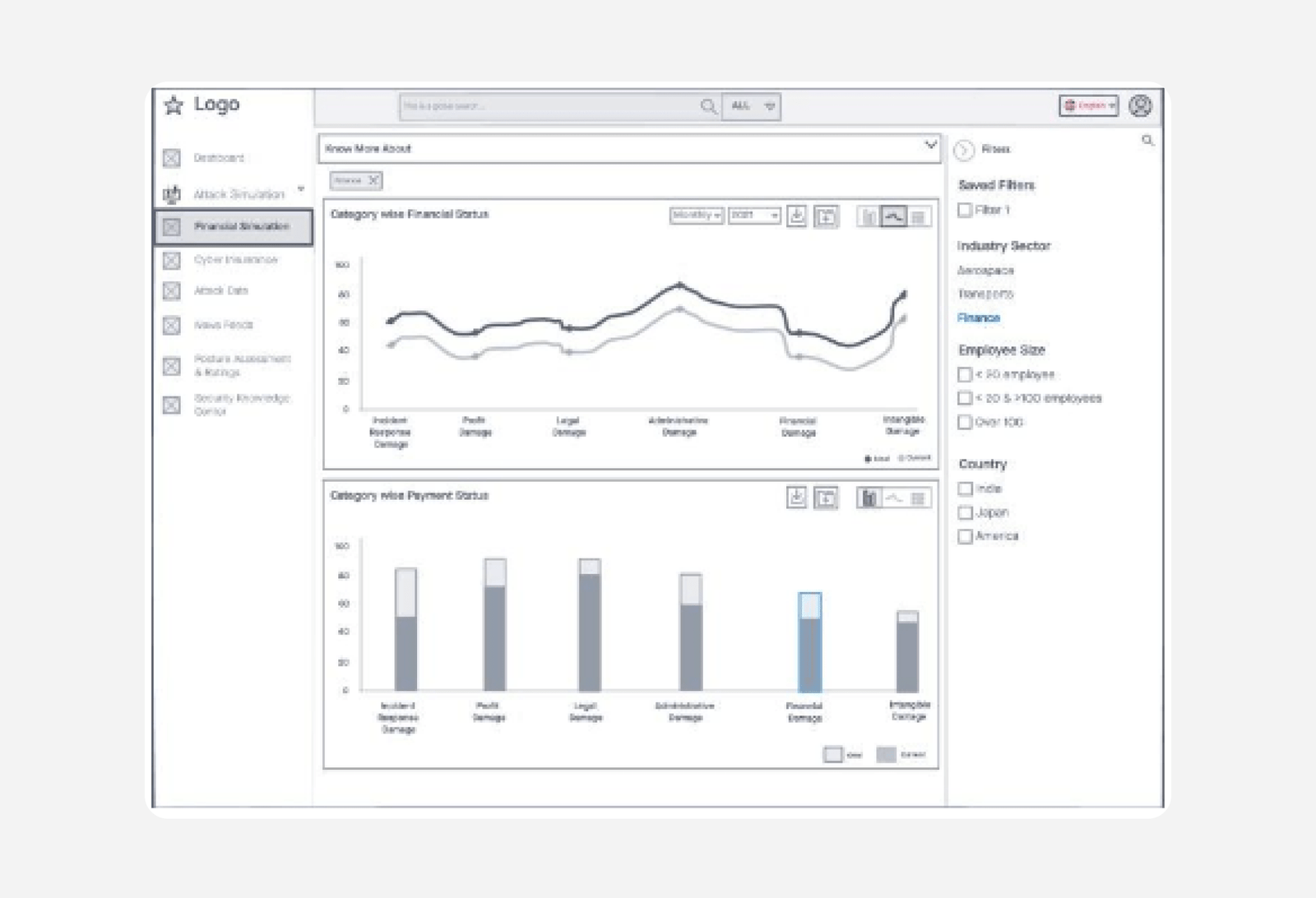1316x898 pixels.
Task: Check the Japan country filter
Action: pos(965,512)
